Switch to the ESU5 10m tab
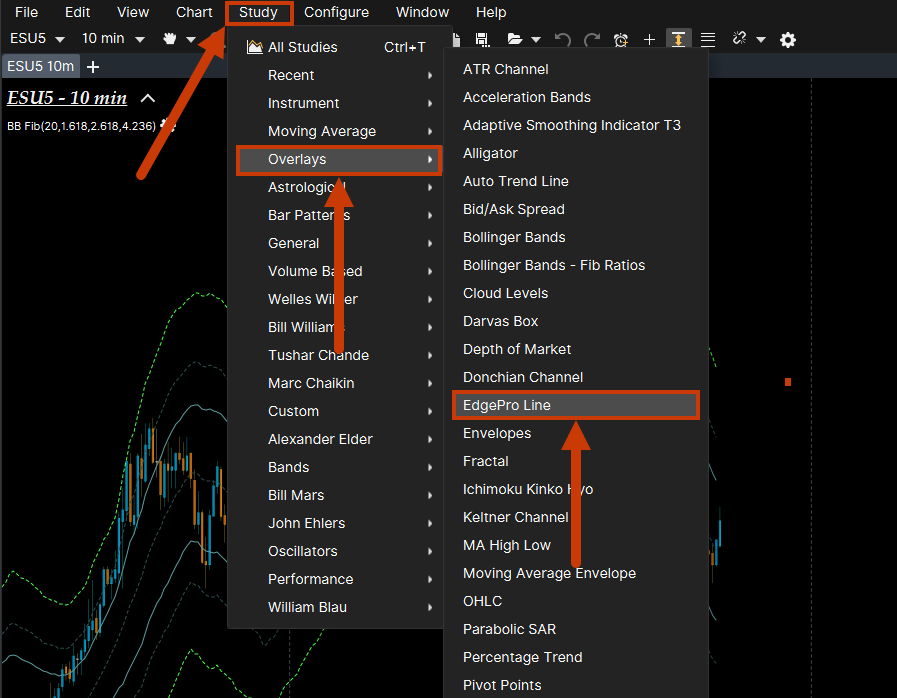This screenshot has width=897, height=698. [40, 66]
